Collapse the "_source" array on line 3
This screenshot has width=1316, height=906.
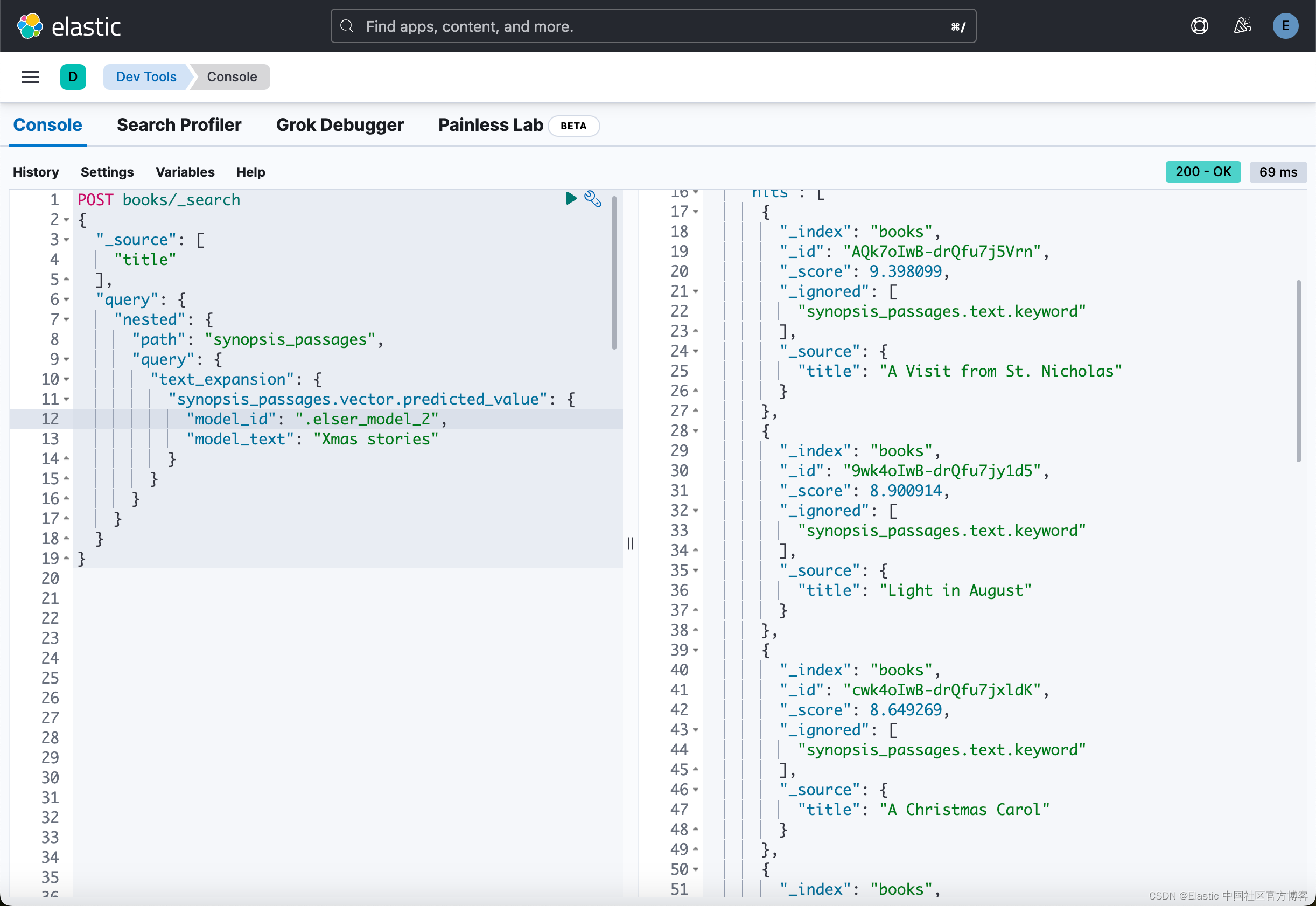[66, 240]
